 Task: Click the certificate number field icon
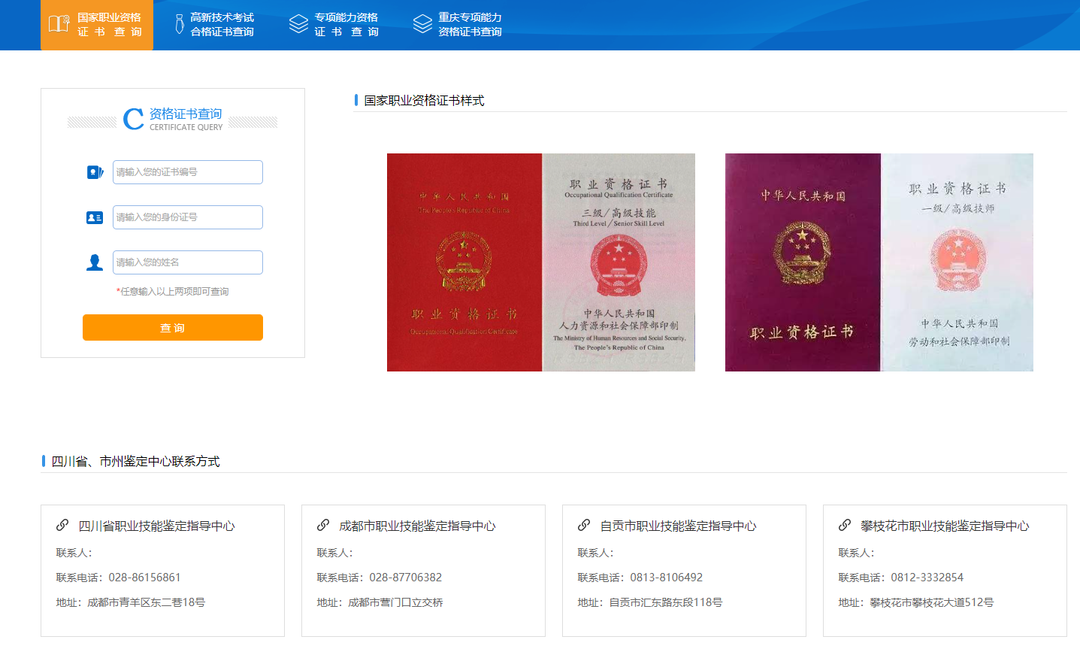coord(95,172)
